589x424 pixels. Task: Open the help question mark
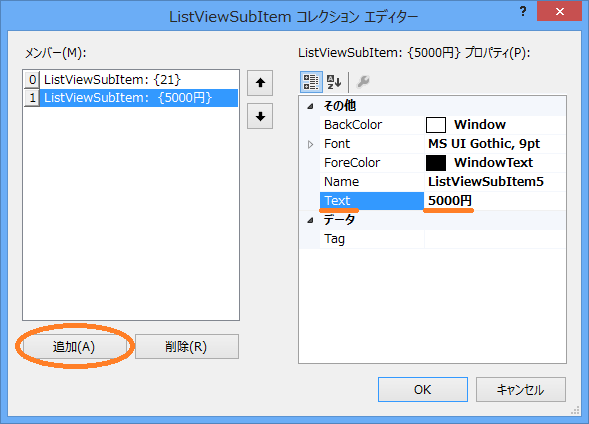523,12
